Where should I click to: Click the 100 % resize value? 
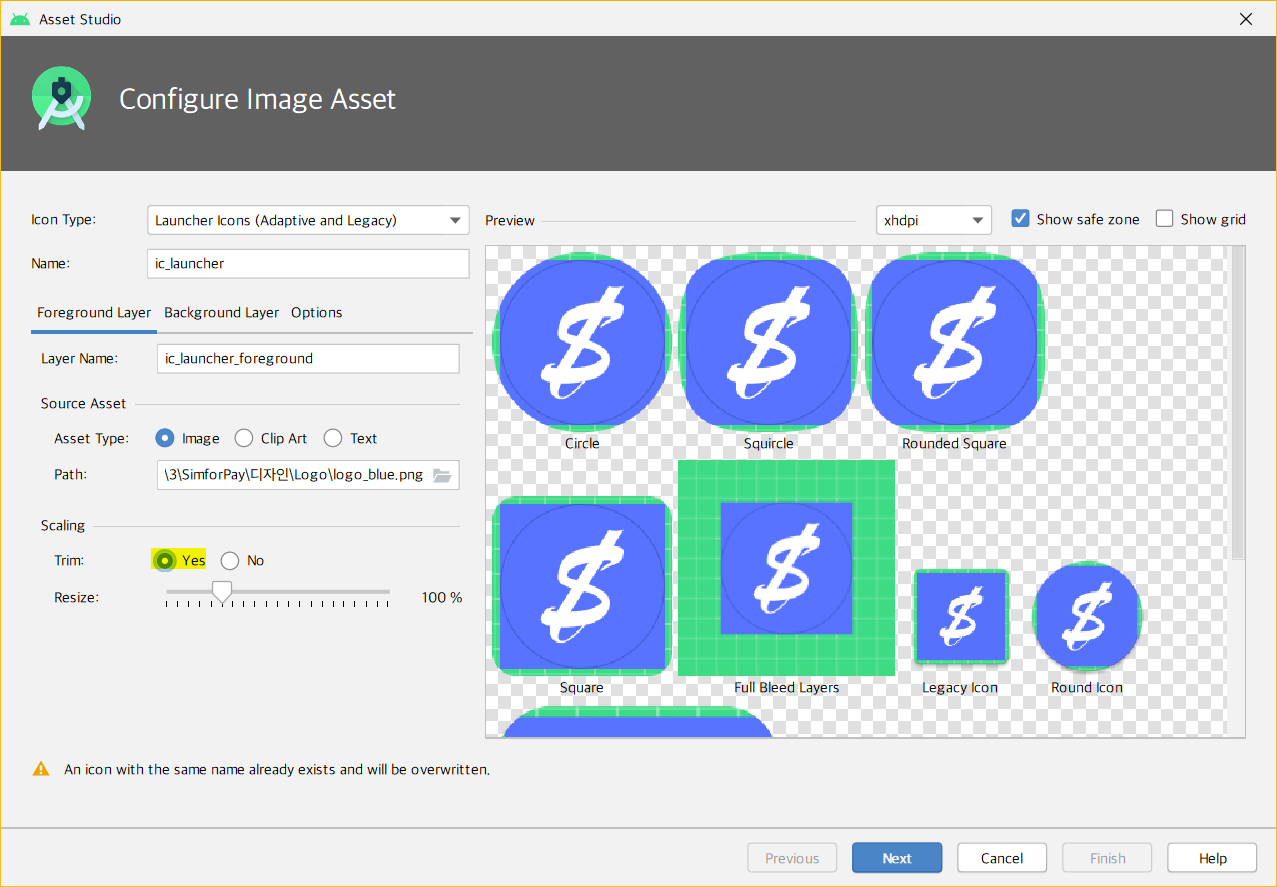click(442, 597)
